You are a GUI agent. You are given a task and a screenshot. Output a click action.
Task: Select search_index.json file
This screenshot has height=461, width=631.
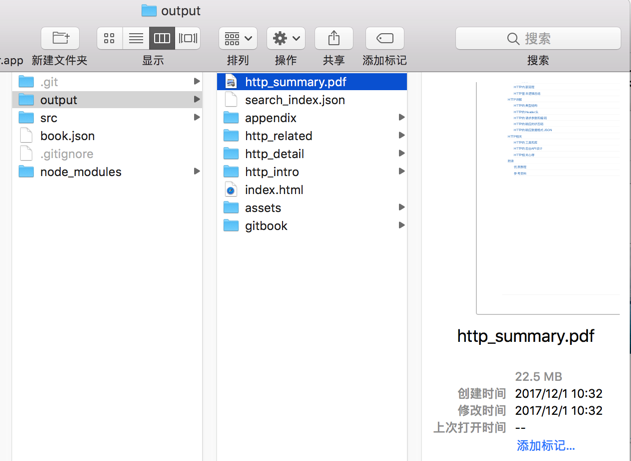[x=312, y=100]
